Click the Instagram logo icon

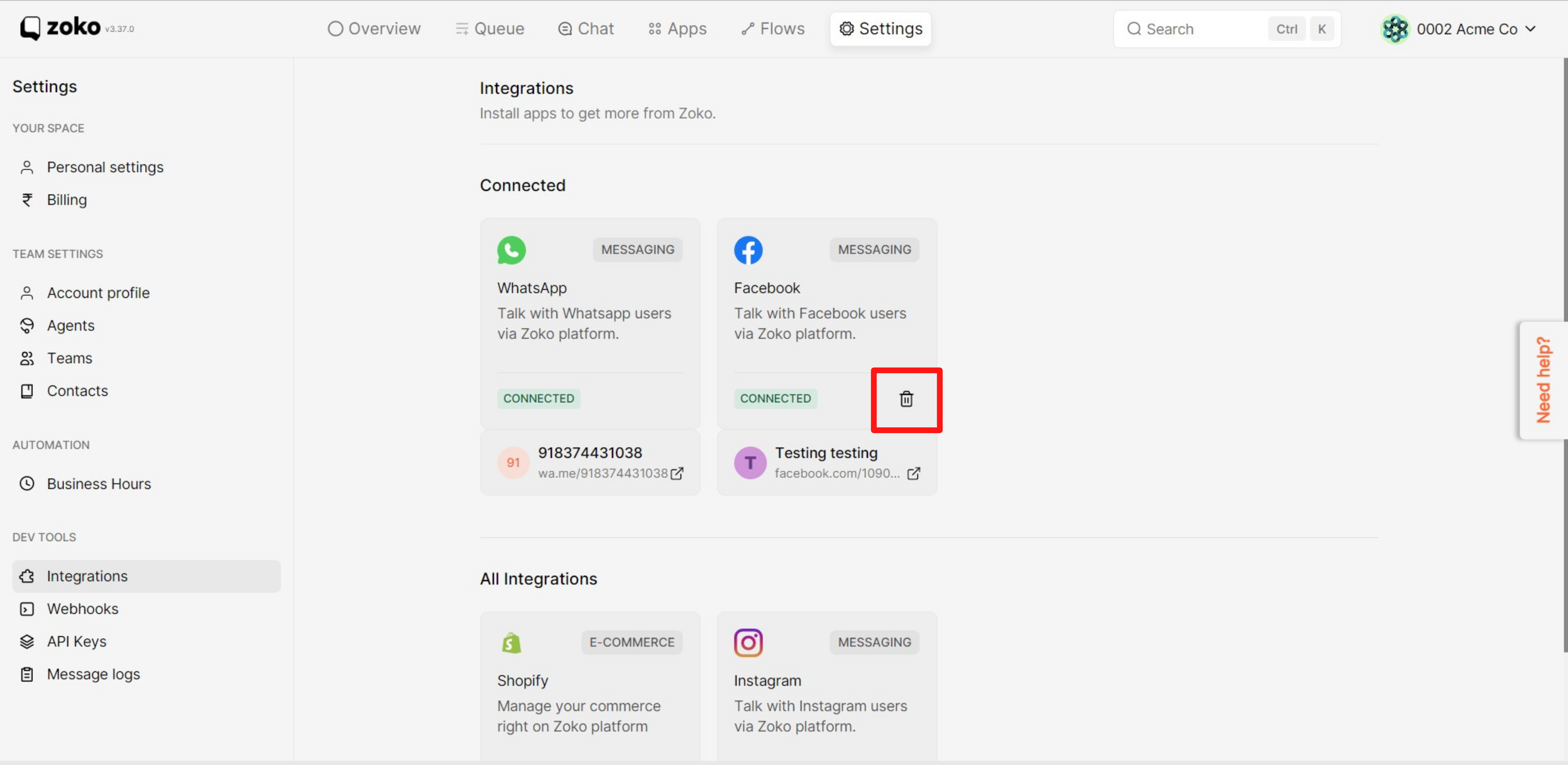(x=748, y=643)
